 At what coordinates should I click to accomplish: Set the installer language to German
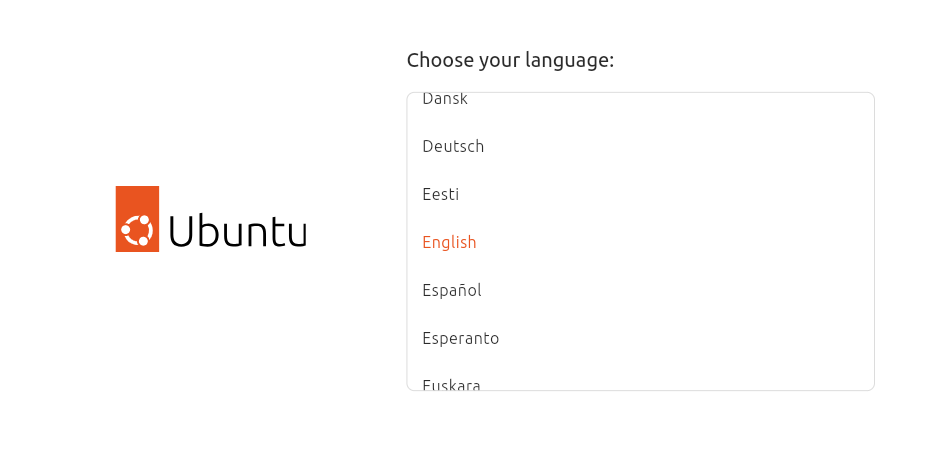(453, 146)
